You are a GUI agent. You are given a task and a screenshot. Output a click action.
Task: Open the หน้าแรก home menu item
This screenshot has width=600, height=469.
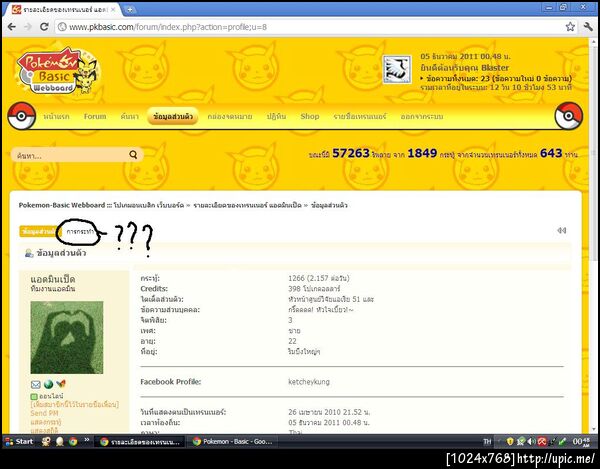[x=57, y=116]
